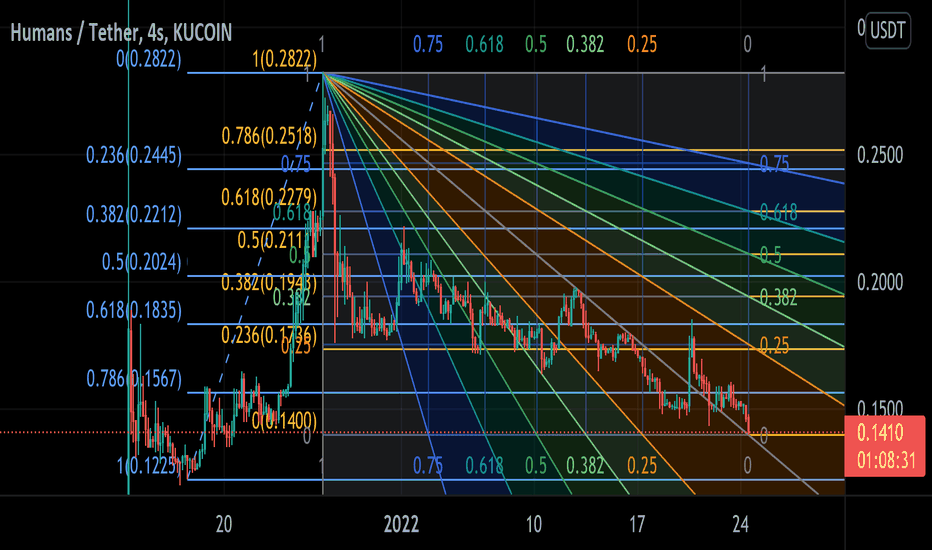Click the 0.2000 price axis label
The height and width of the screenshot is (550, 932).
pos(880,282)
